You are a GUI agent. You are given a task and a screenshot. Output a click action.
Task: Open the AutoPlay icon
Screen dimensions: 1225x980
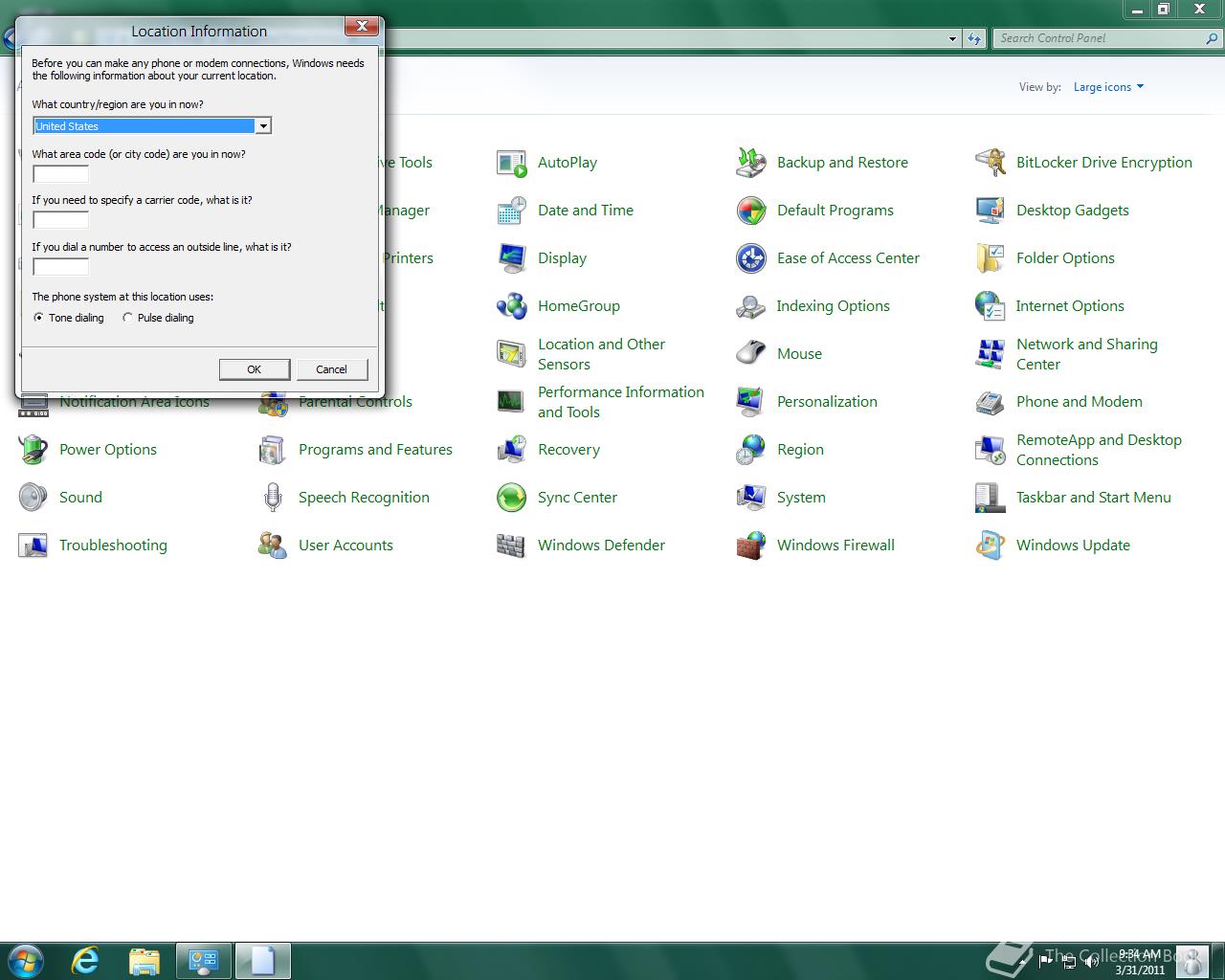pos(512,163)
